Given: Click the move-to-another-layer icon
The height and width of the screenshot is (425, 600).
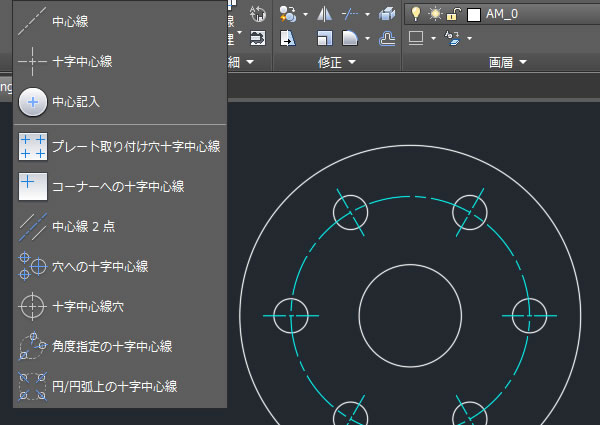Looking at the screenshot, I should click(452, 38).
